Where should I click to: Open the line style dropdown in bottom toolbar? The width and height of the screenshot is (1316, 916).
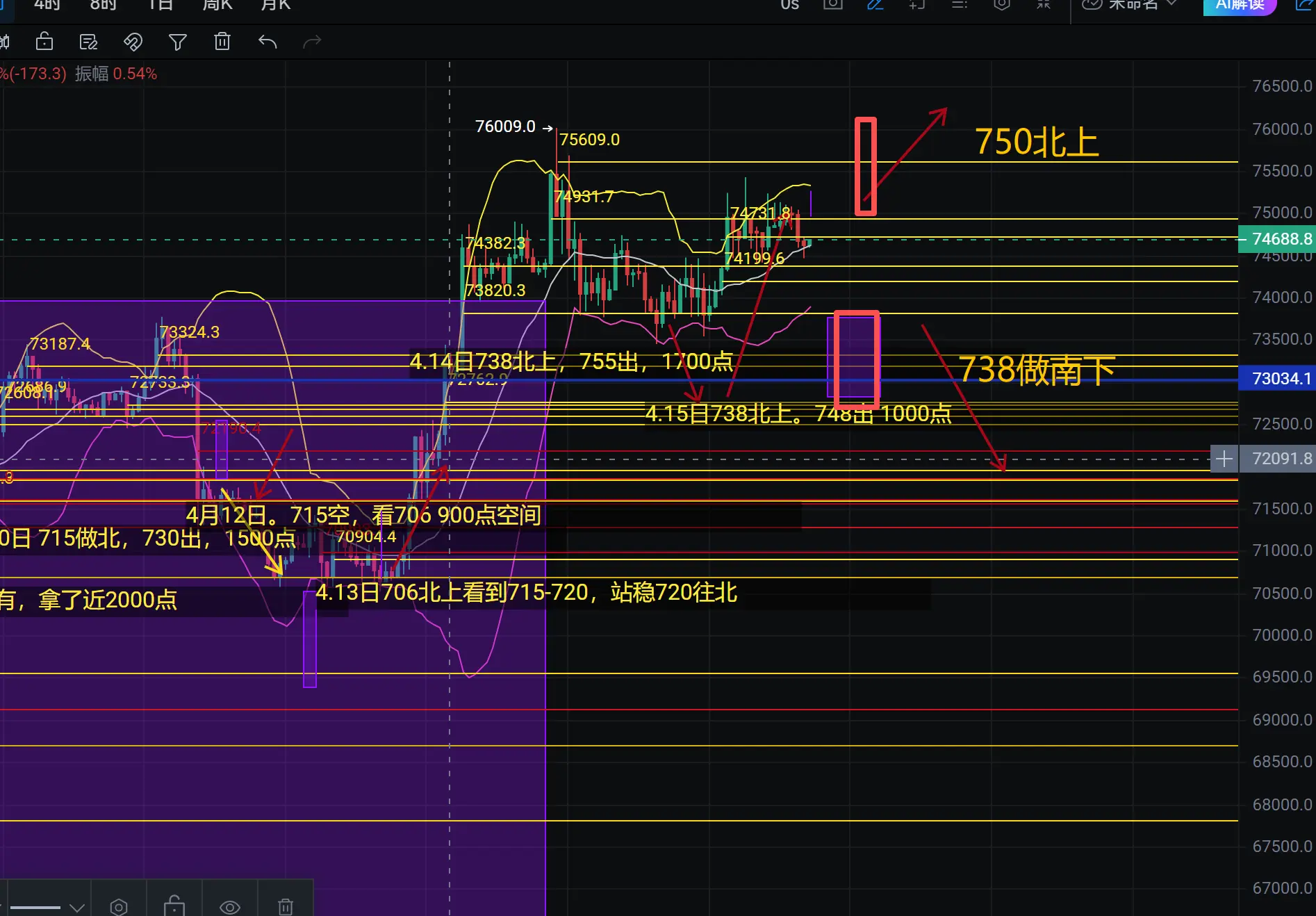[x=47, y=907]
